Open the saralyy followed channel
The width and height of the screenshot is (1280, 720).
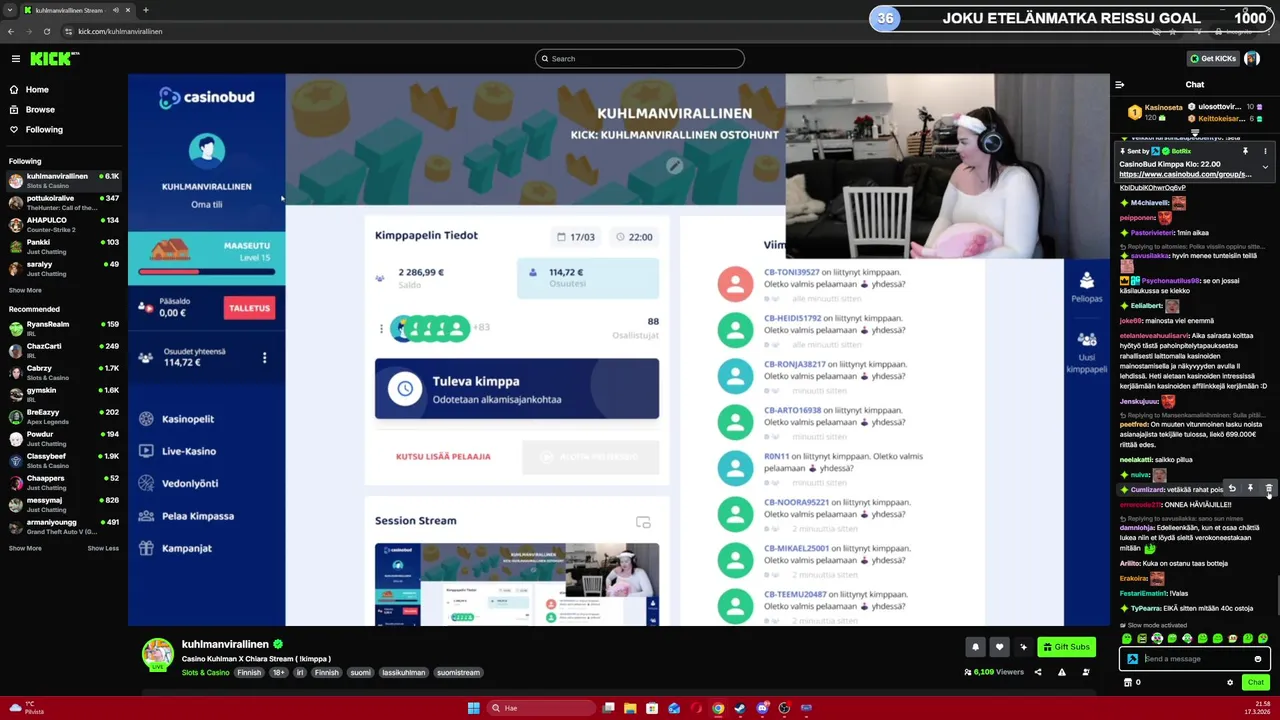coord(64,268)
